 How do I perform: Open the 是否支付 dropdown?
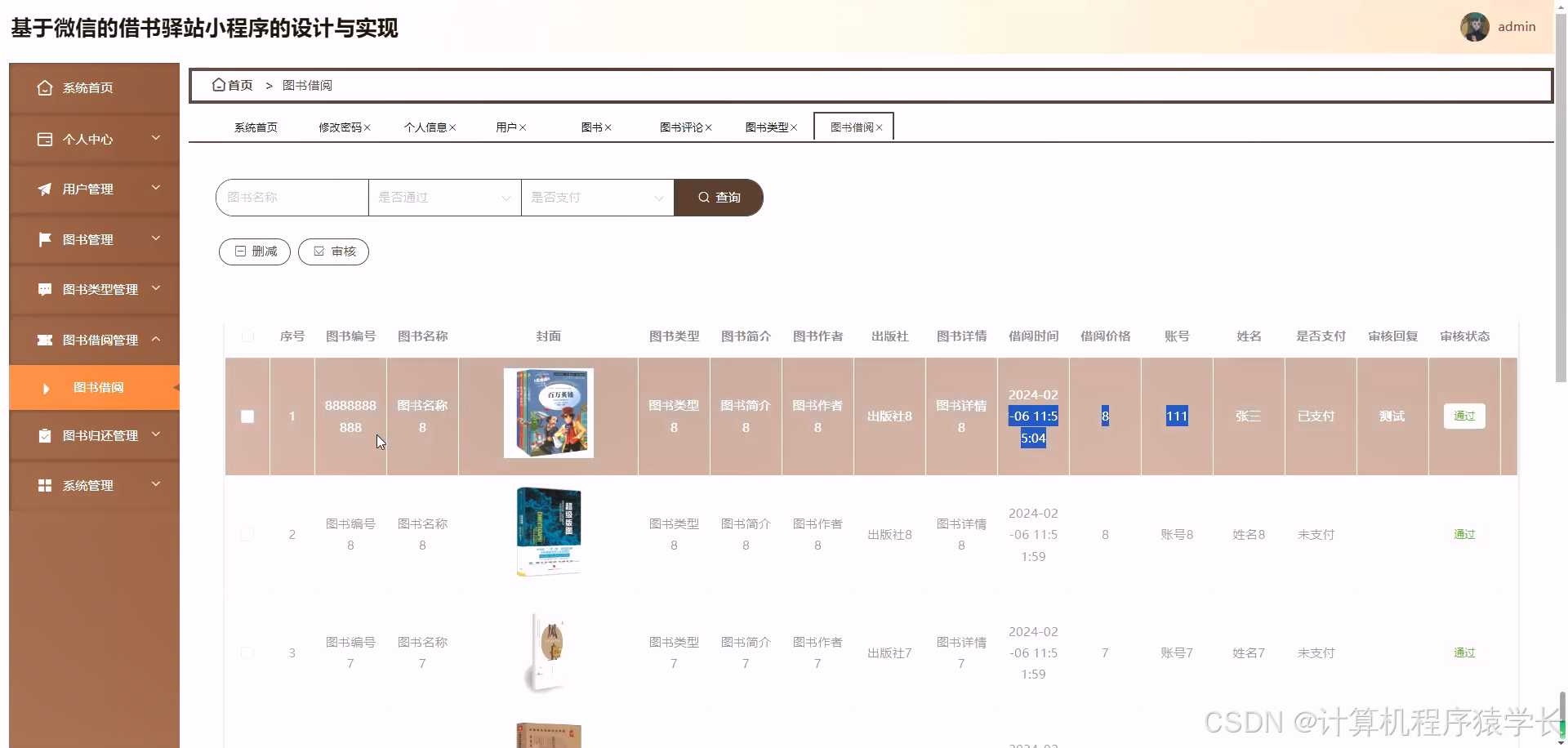(x=598, y=198)
